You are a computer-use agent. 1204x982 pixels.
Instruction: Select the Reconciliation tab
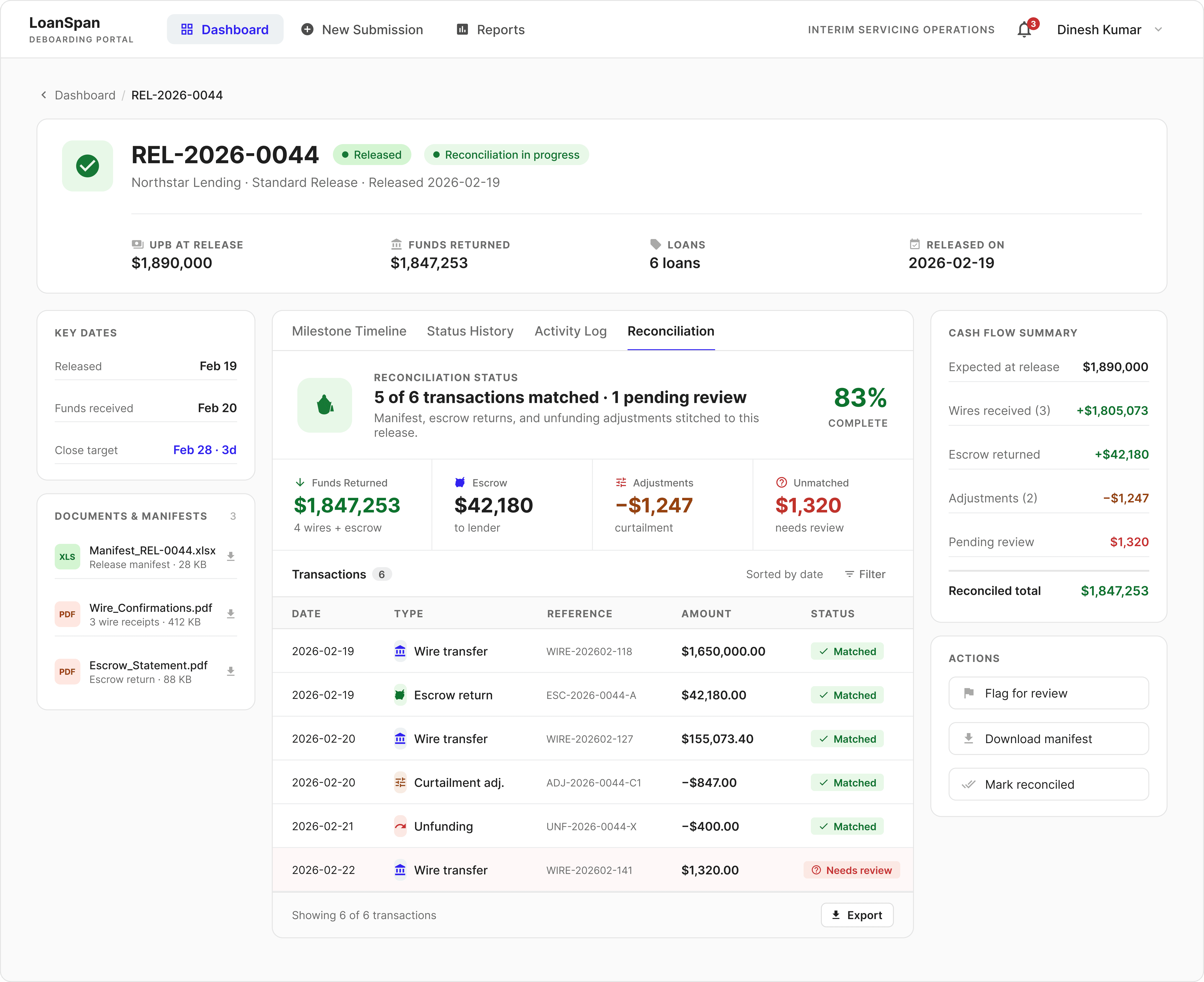coord(671,331)
